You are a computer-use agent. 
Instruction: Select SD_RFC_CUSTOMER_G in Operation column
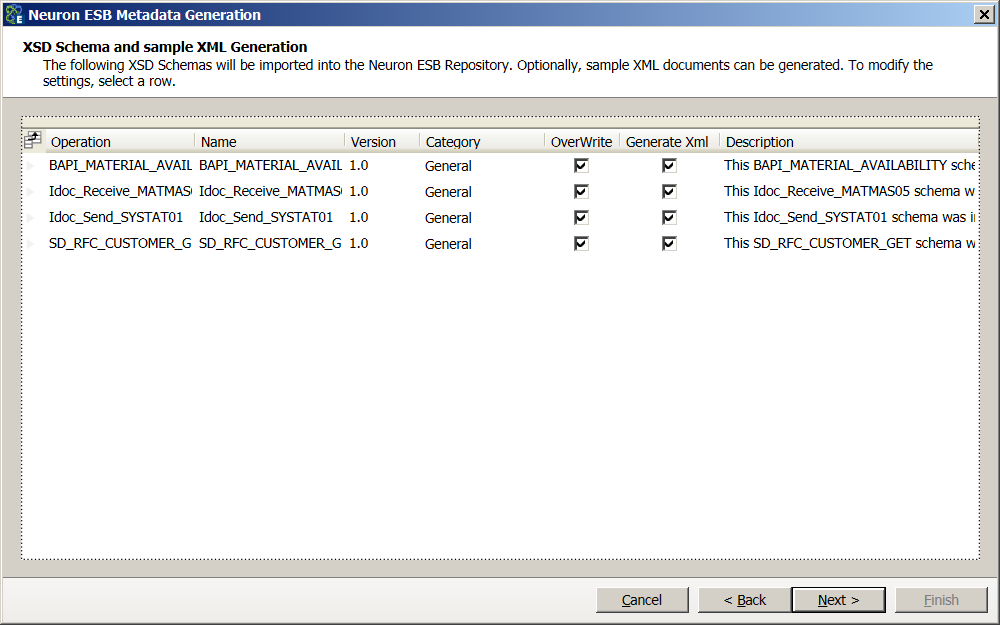pos(120,244)
